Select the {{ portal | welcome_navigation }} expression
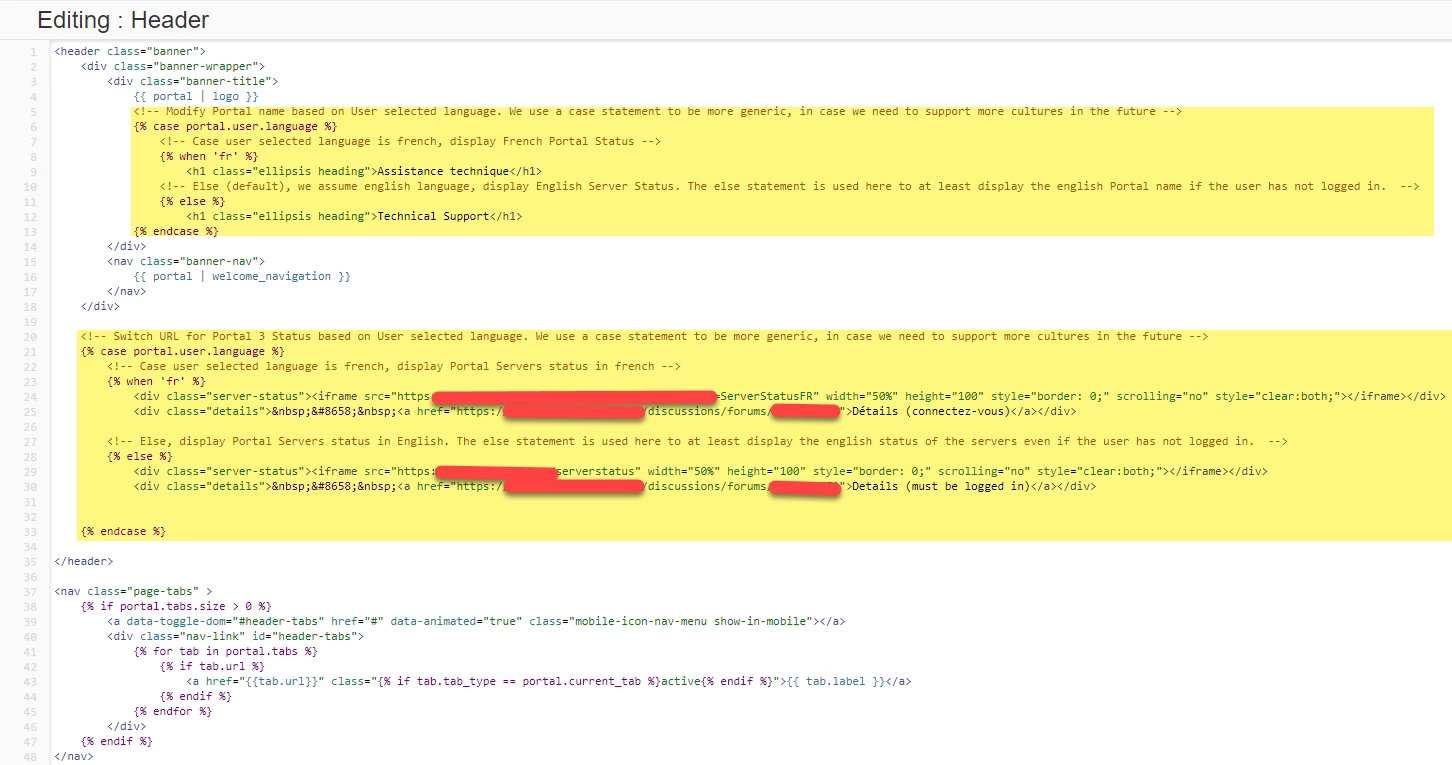 point(242,276)
